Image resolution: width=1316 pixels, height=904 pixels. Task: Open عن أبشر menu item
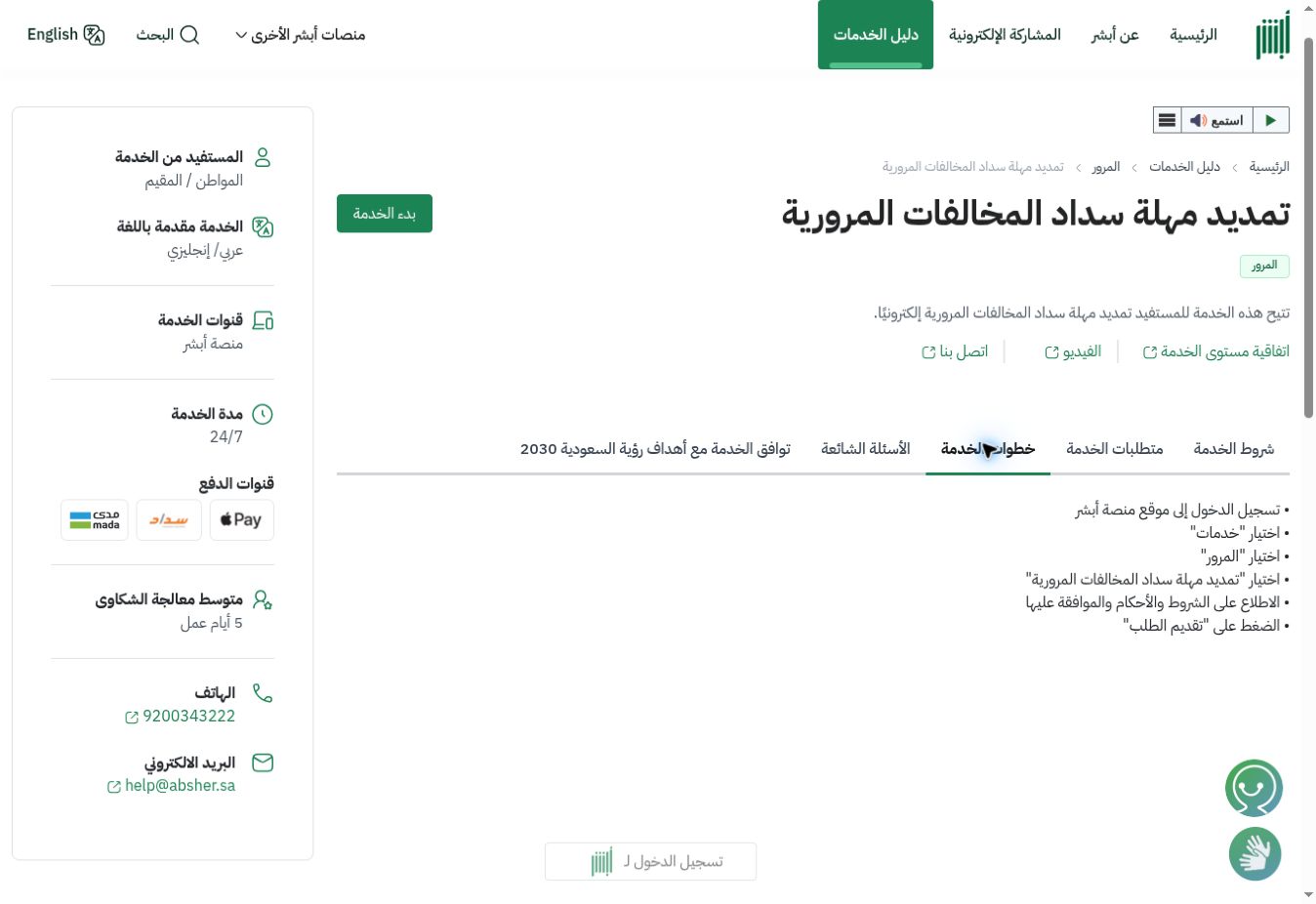[x=1115, y=35]
